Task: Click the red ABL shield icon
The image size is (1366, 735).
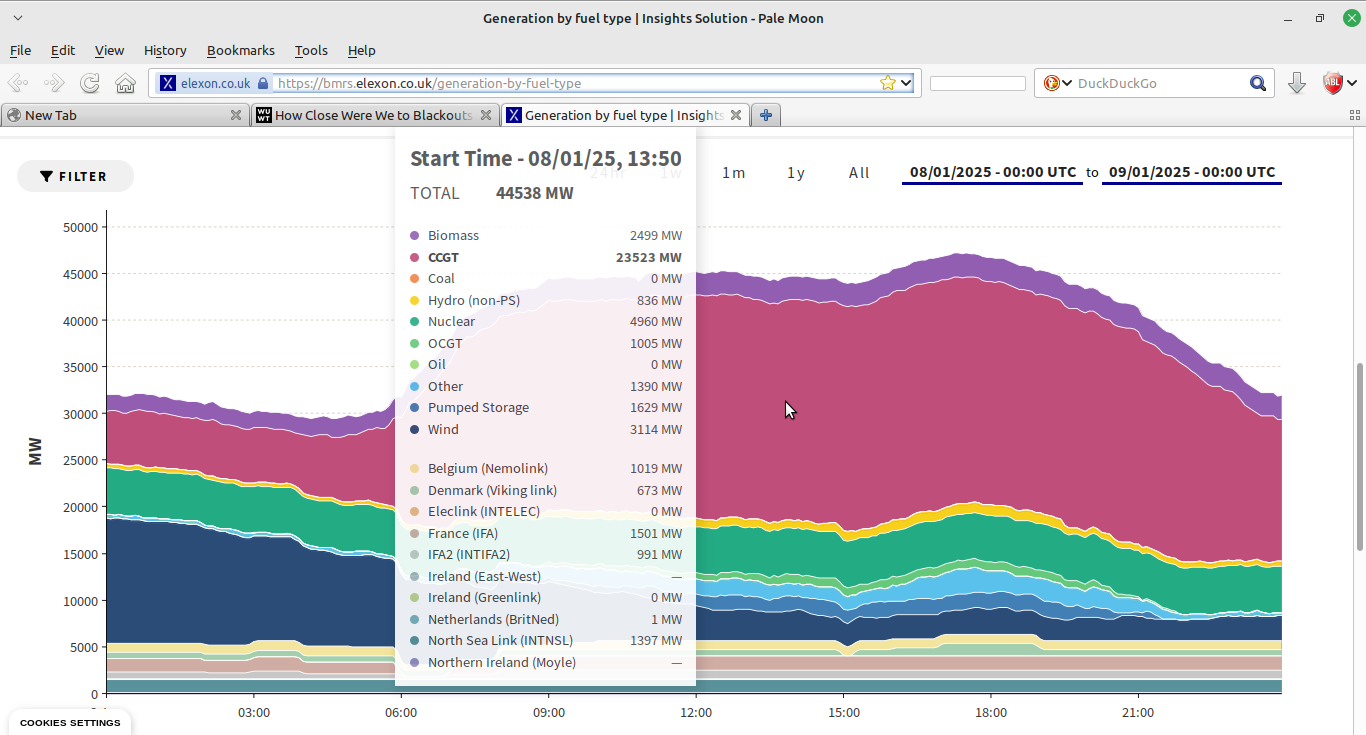Action: tap(1332, 84)
